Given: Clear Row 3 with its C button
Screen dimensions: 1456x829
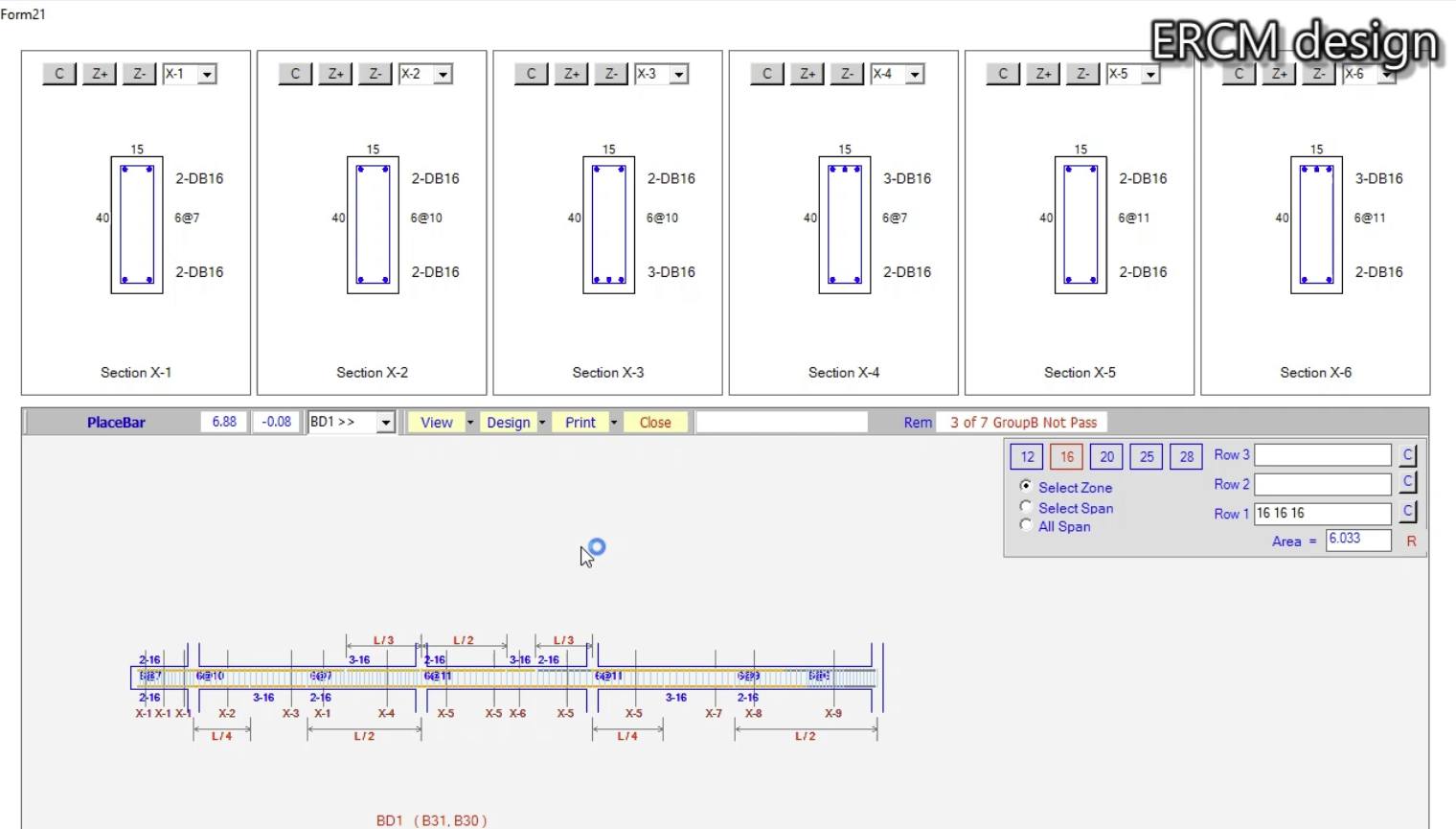Looking at the screenshot, I should (1408, 455).
